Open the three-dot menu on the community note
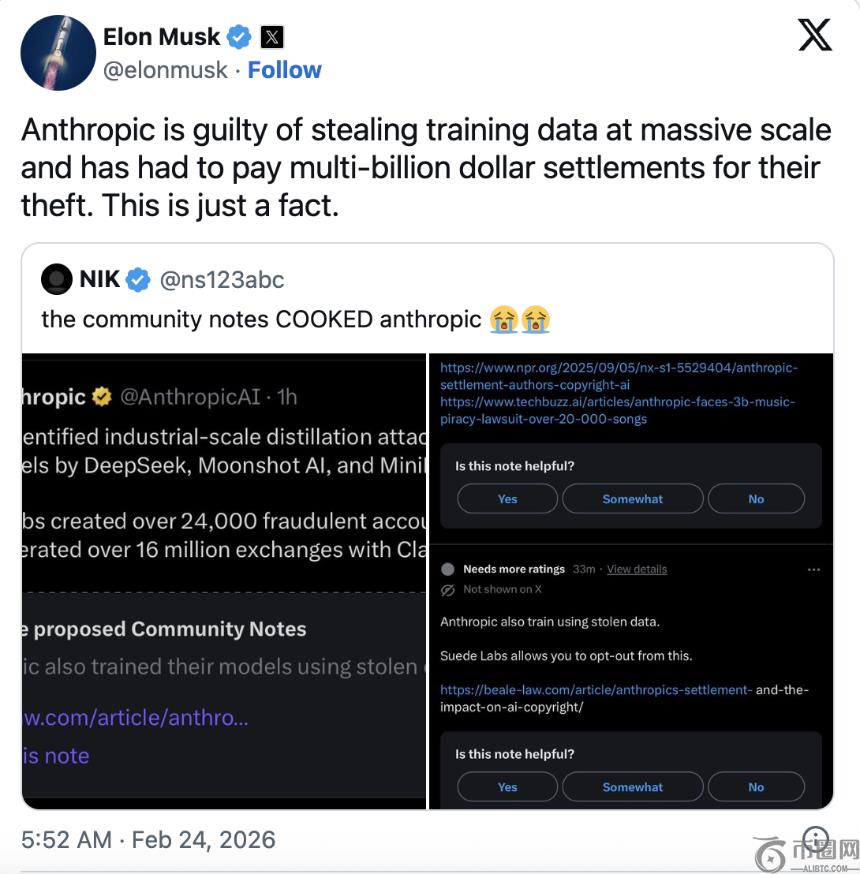Screen dimensions: 860x874 [x=813, y=569]
